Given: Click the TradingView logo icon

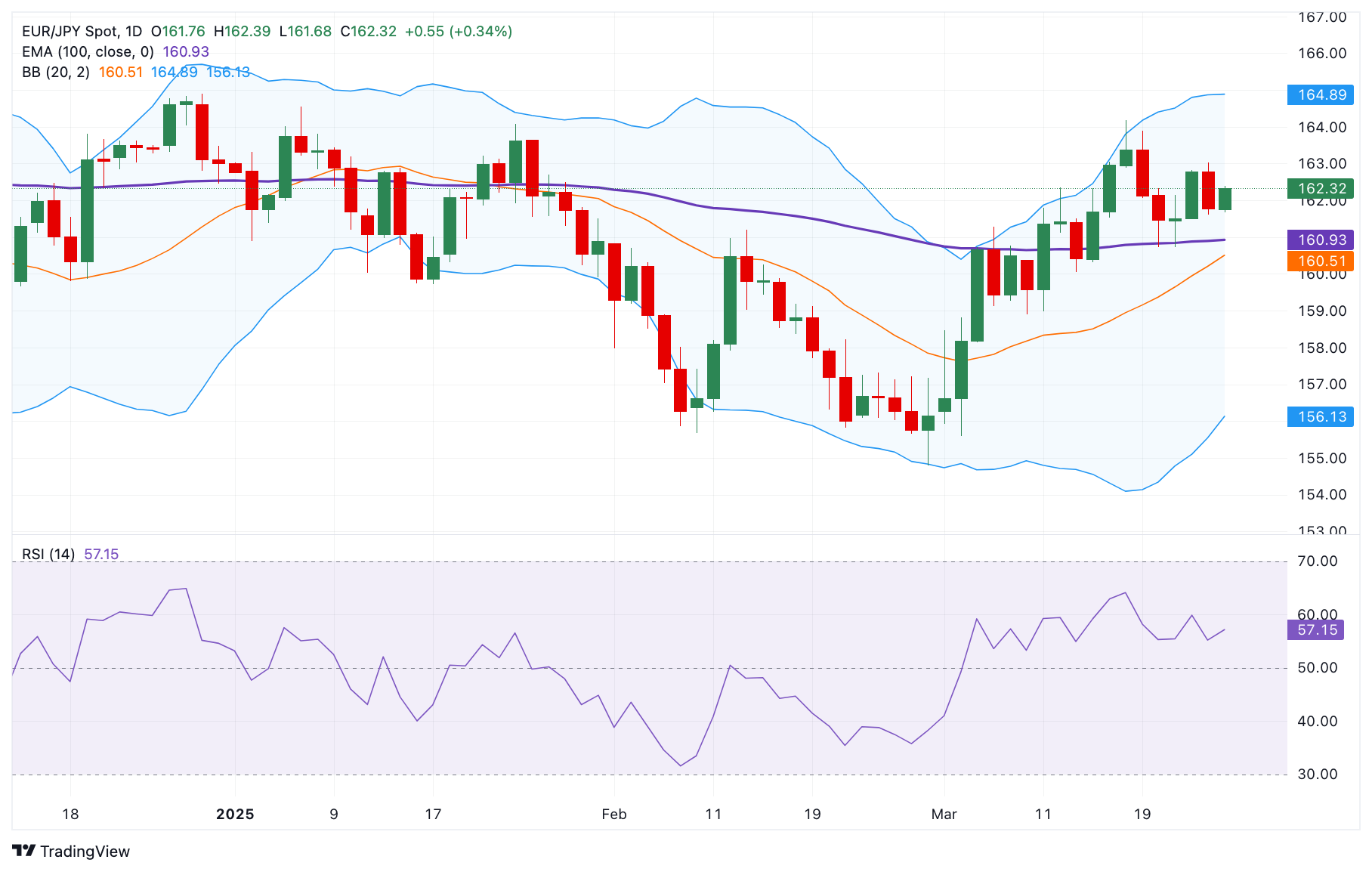Looking at the screenshot, I should (x=24, y=851).
